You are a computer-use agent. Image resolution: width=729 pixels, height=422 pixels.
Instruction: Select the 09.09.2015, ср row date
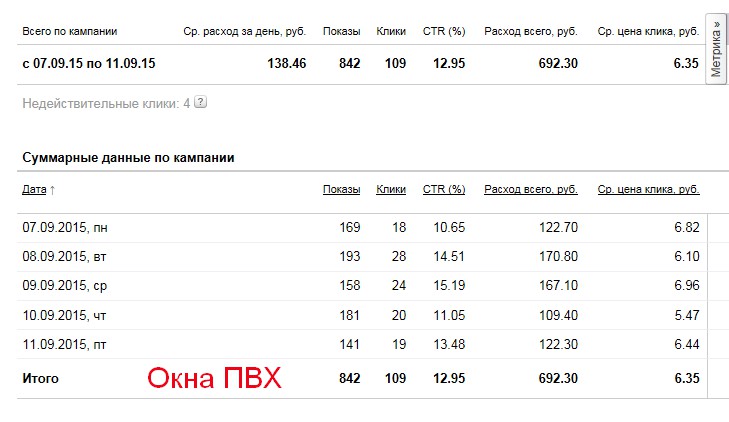point(65,286)
